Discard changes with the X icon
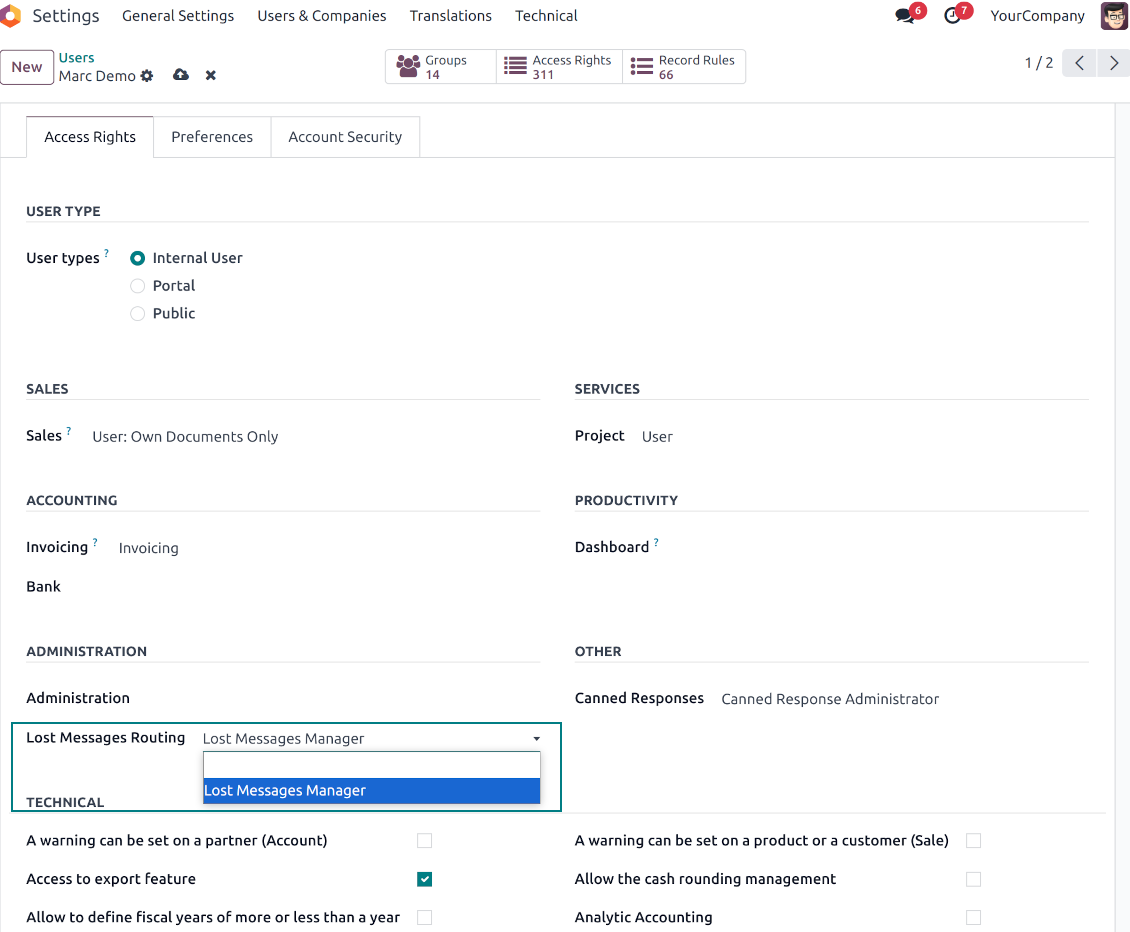The image size is (1130, 932). (211, 76)
